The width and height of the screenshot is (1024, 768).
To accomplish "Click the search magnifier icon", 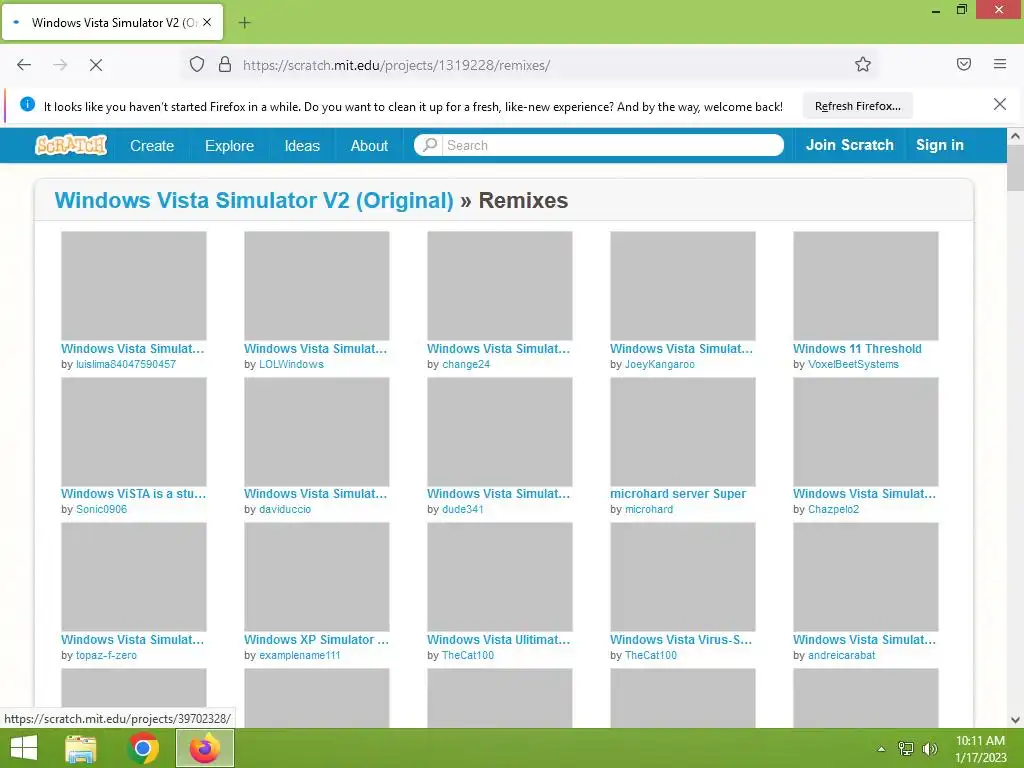I will [x=430, y=145].
